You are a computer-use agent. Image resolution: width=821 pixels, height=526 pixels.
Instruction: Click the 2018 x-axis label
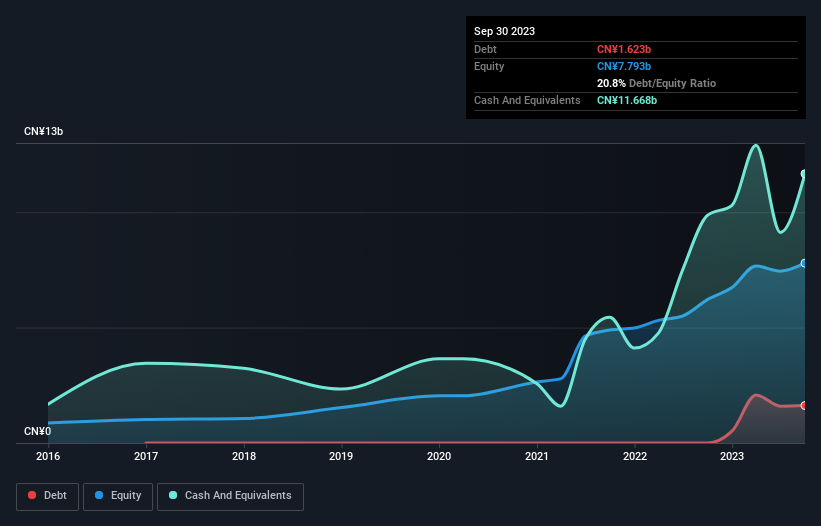(244, 456)
